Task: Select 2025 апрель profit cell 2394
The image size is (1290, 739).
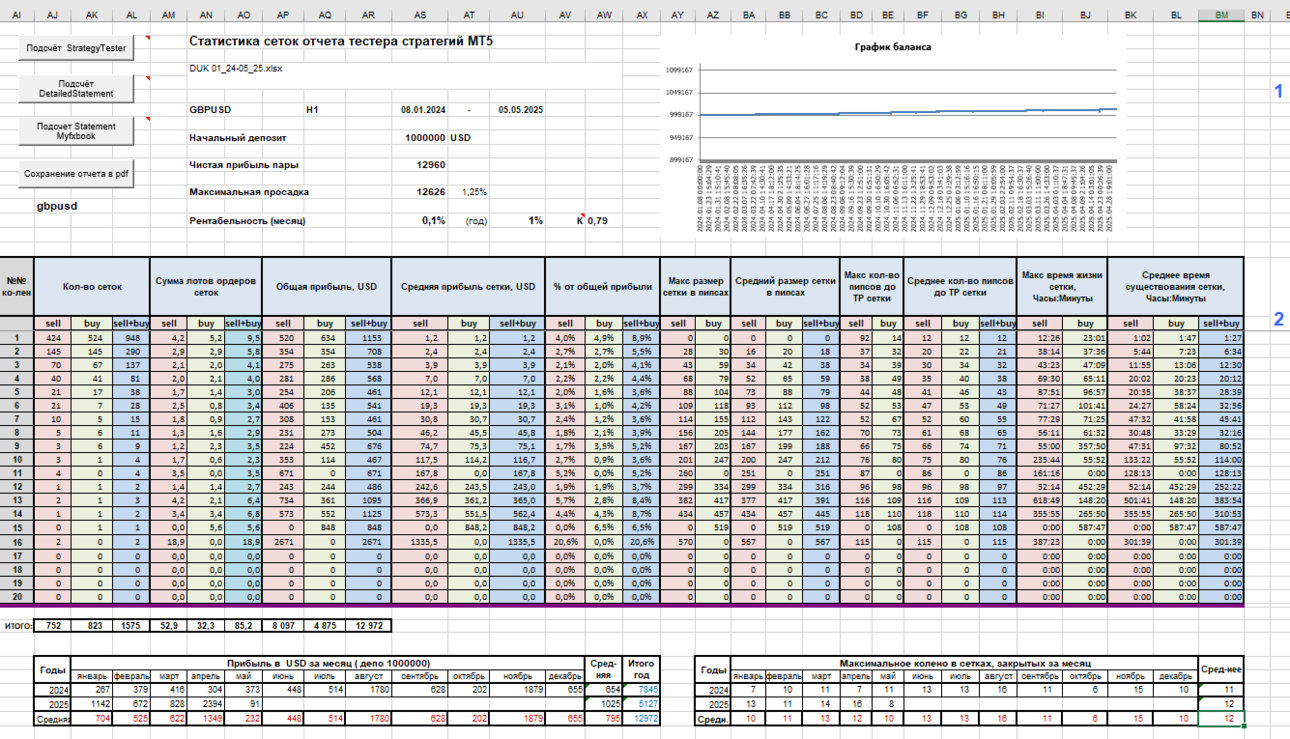Action: pyautogui.click(x=205, y=704)
